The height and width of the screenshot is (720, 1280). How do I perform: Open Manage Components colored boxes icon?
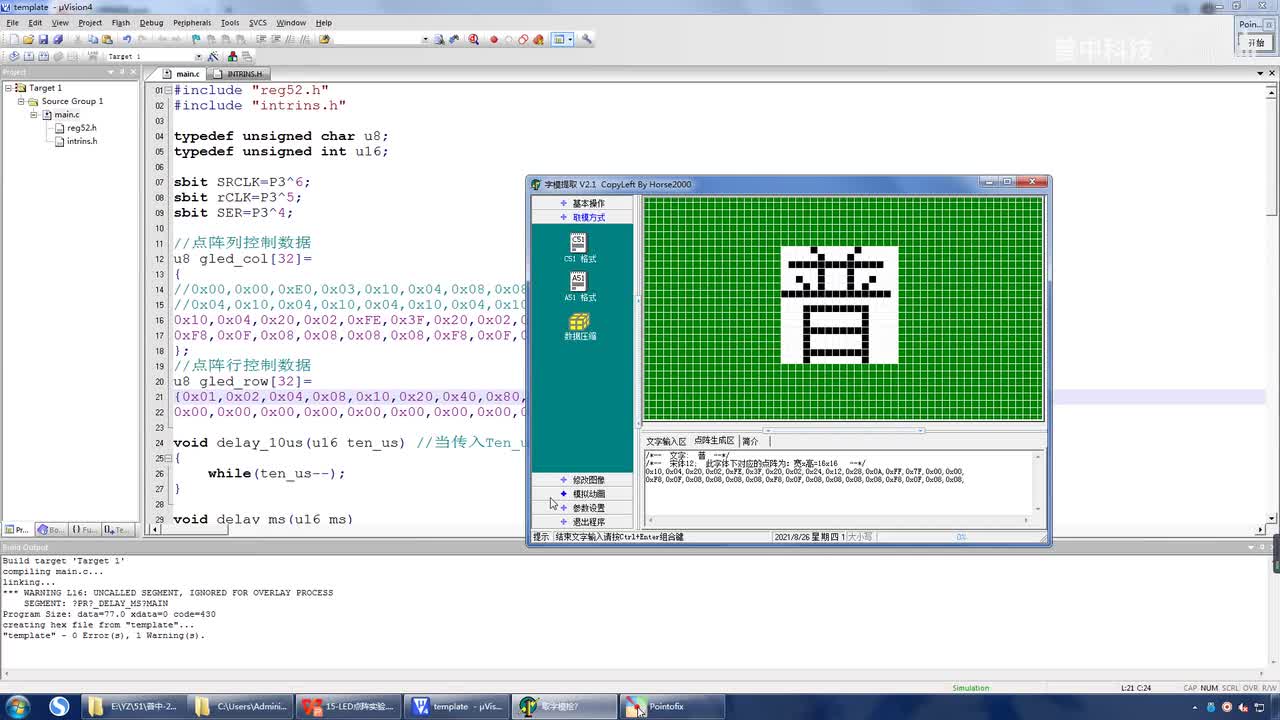pos(233,56)
